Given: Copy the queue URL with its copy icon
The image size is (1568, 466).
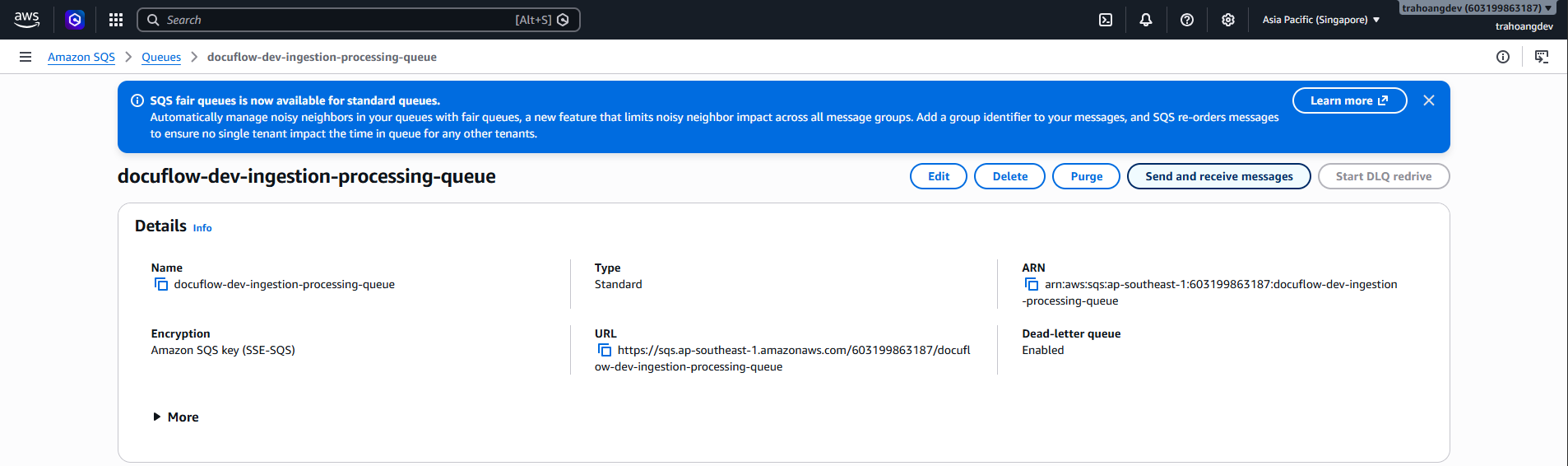Looking at the screenshot, I should [x=605, y=350].
